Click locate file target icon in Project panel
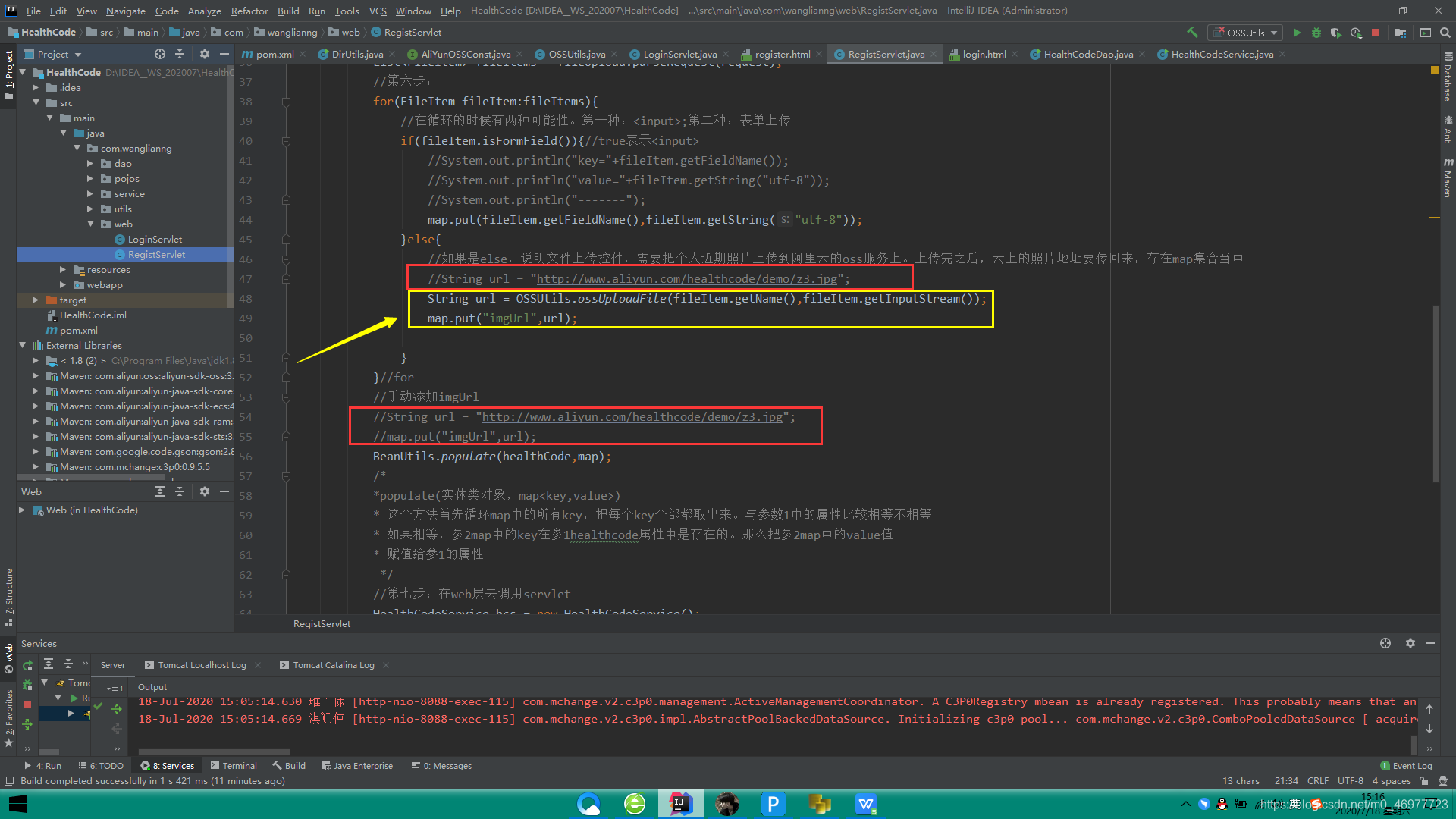The image size is (1456, 819). [160, 54]
